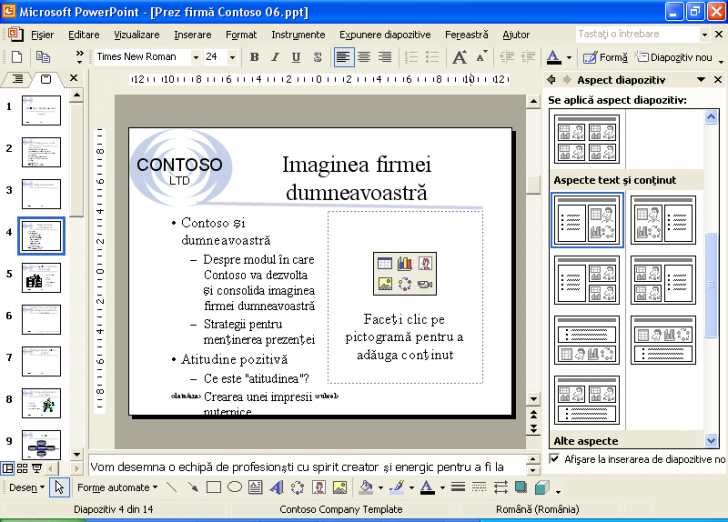Apply font color on drawing toolbar
The image size is (728, 522).
tap(427, 487)
